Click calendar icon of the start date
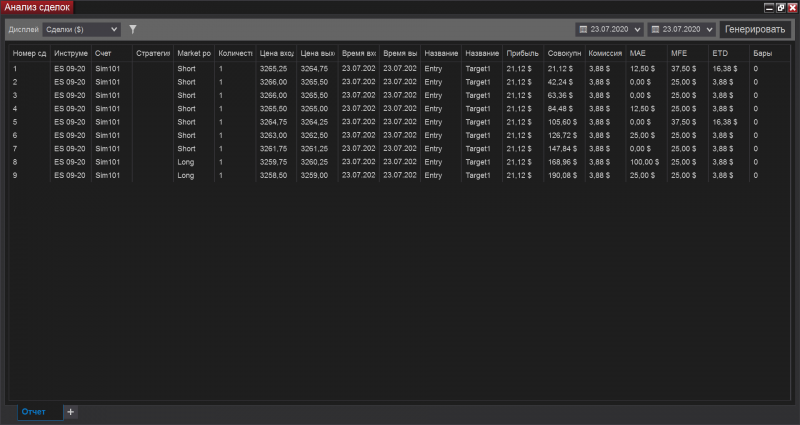The height and width of the screenshot is (425, 800). click(x=583, y=30)
